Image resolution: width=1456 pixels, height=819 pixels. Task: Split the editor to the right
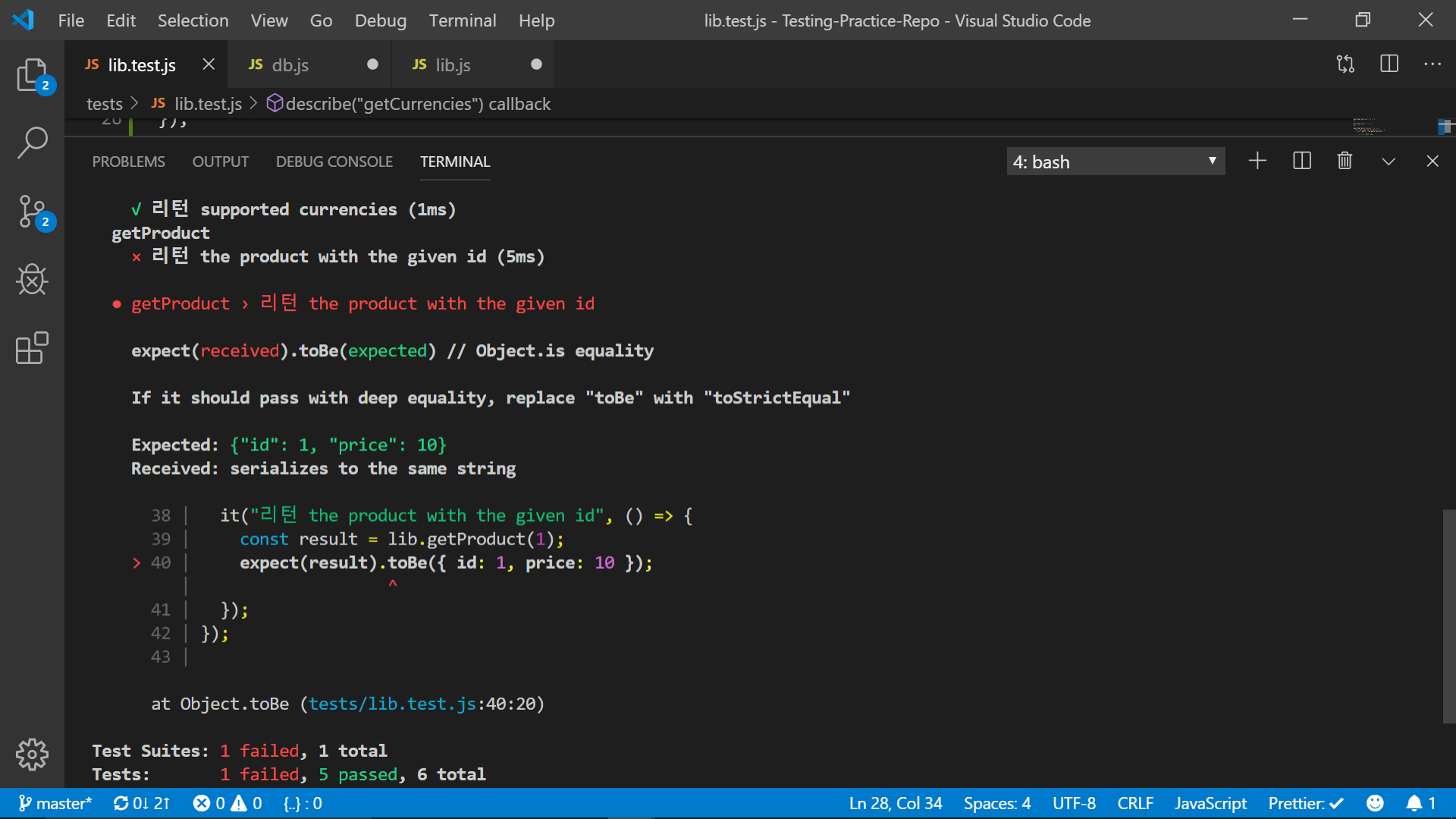(x=1389, y=64)
